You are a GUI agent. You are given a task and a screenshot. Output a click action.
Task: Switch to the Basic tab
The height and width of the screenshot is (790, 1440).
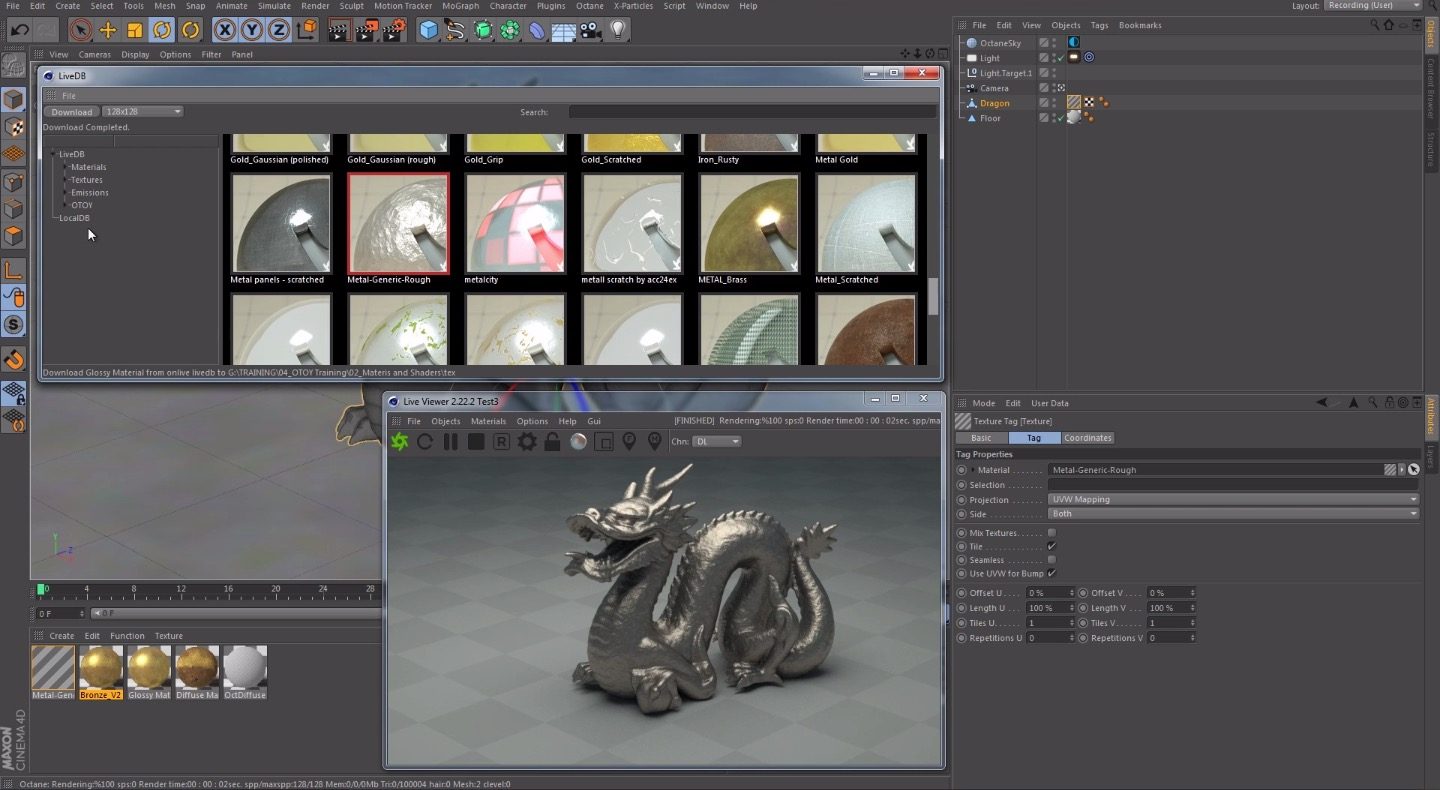tap(981, 437)
